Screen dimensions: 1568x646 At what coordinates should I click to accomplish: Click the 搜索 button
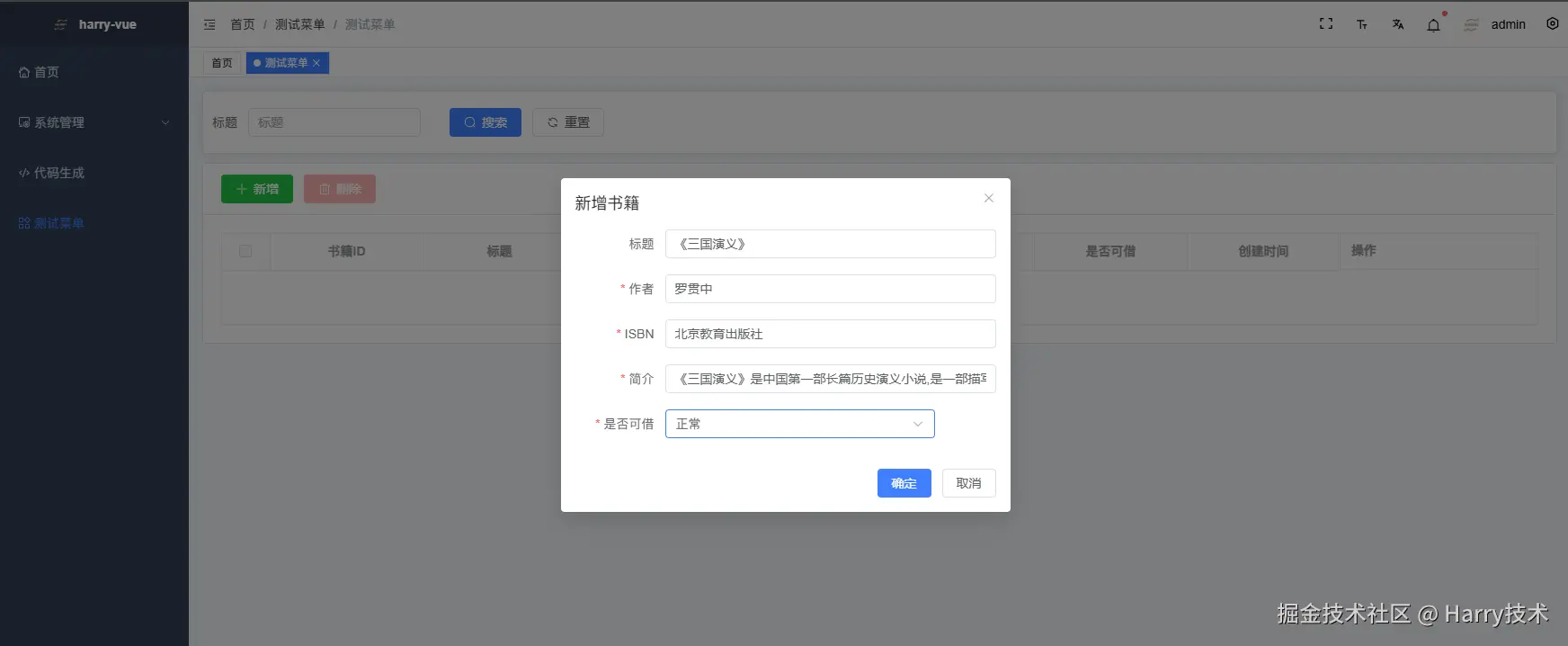pos(486,122)
